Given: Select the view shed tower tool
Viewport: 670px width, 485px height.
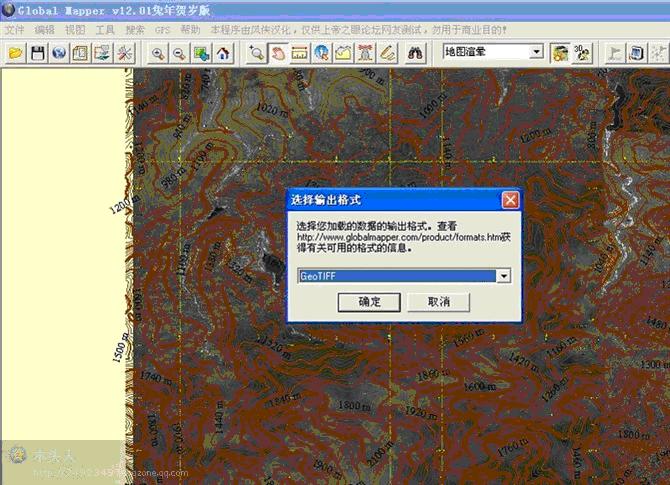Looking at the screenshot, I should pos(365,53).
